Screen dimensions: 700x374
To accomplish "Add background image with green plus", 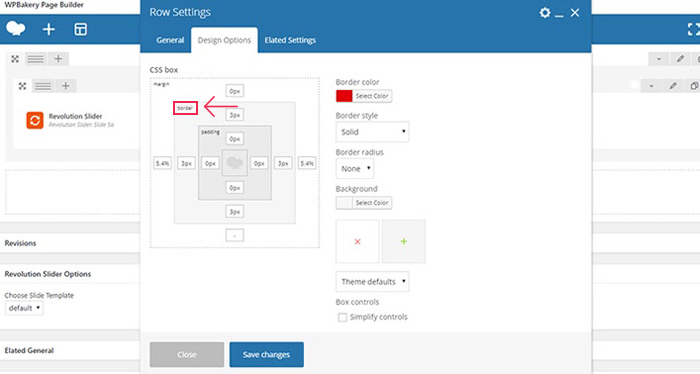I will tap(404, 241).
